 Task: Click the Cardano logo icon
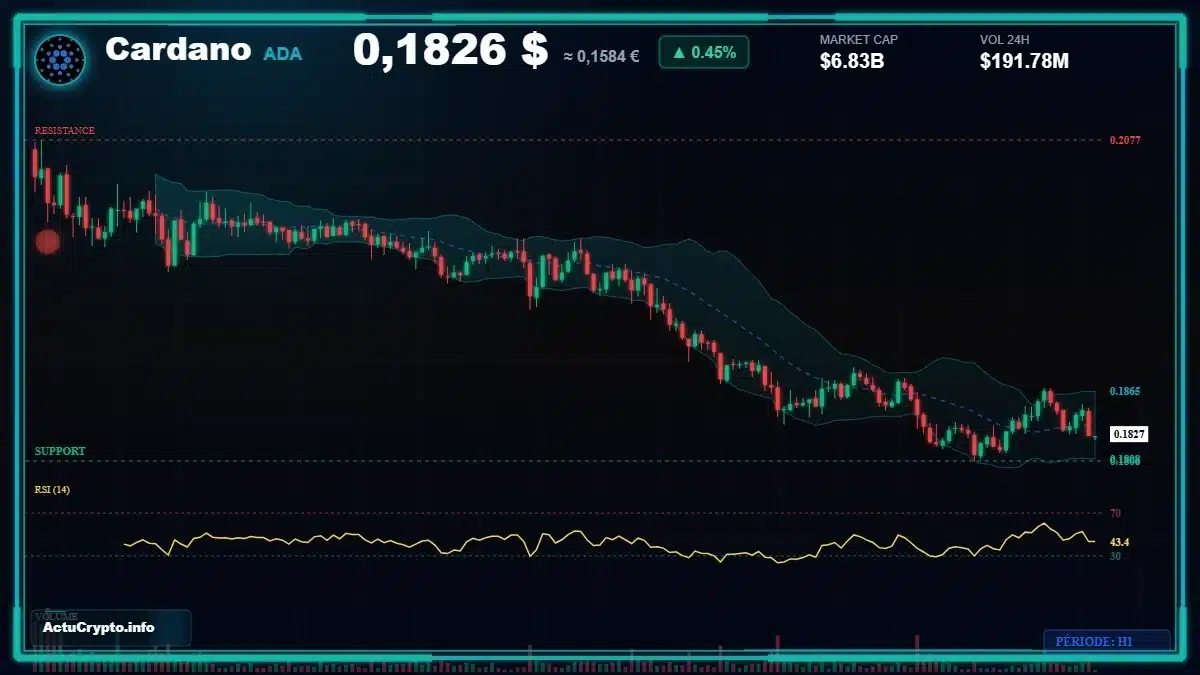click(60, 59)
